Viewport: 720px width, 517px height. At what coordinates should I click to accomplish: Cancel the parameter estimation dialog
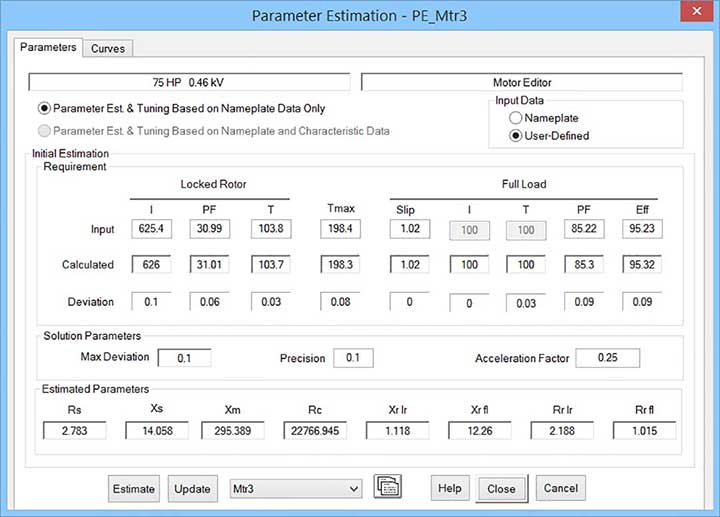(560, 489)
